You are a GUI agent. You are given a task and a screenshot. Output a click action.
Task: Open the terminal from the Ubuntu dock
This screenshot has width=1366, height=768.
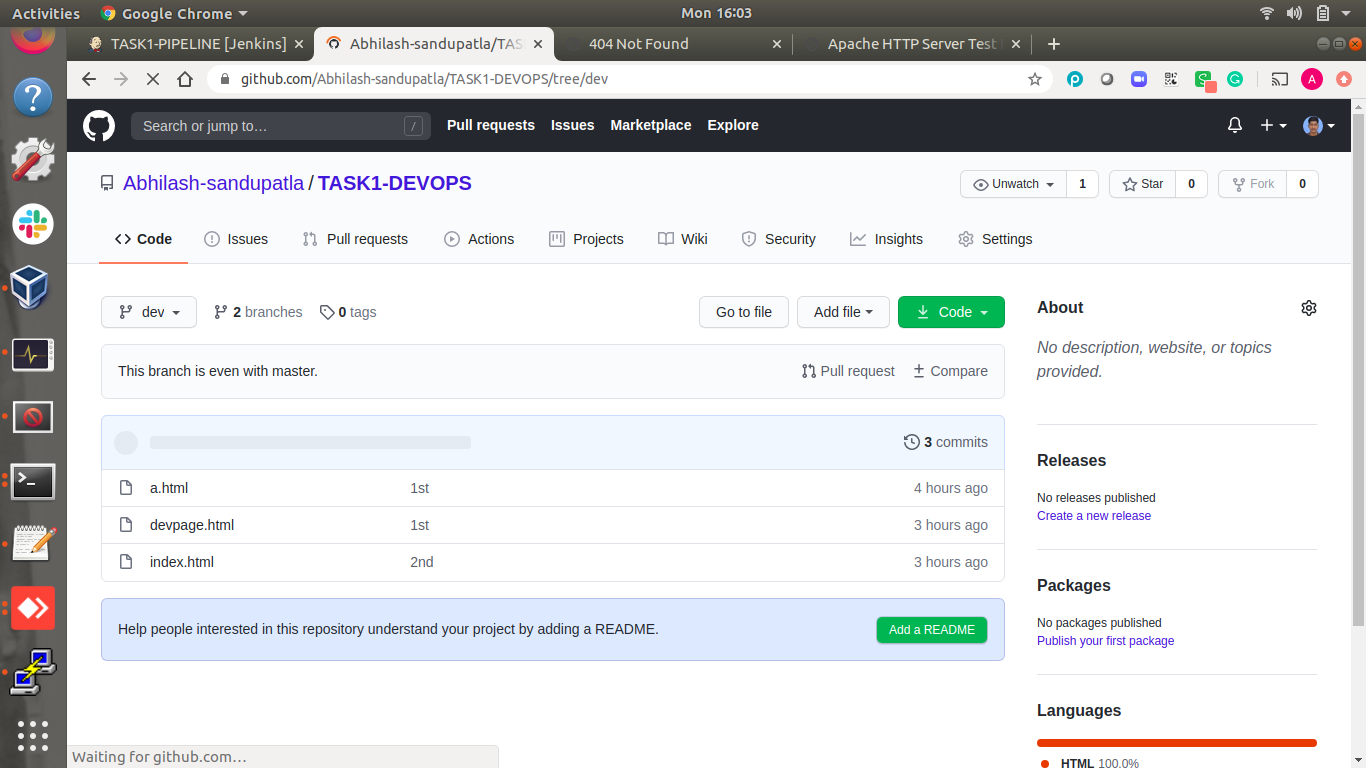coord(33,481)
